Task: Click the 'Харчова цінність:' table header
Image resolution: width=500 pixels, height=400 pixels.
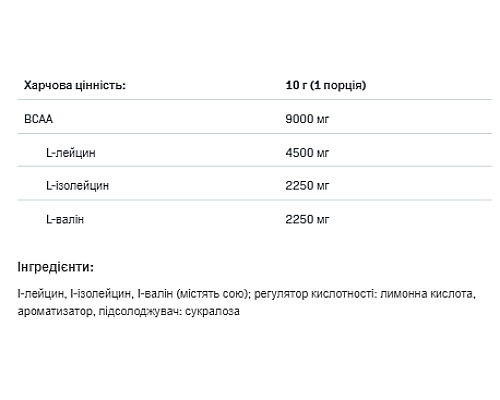Action: [x=75, y=85]
